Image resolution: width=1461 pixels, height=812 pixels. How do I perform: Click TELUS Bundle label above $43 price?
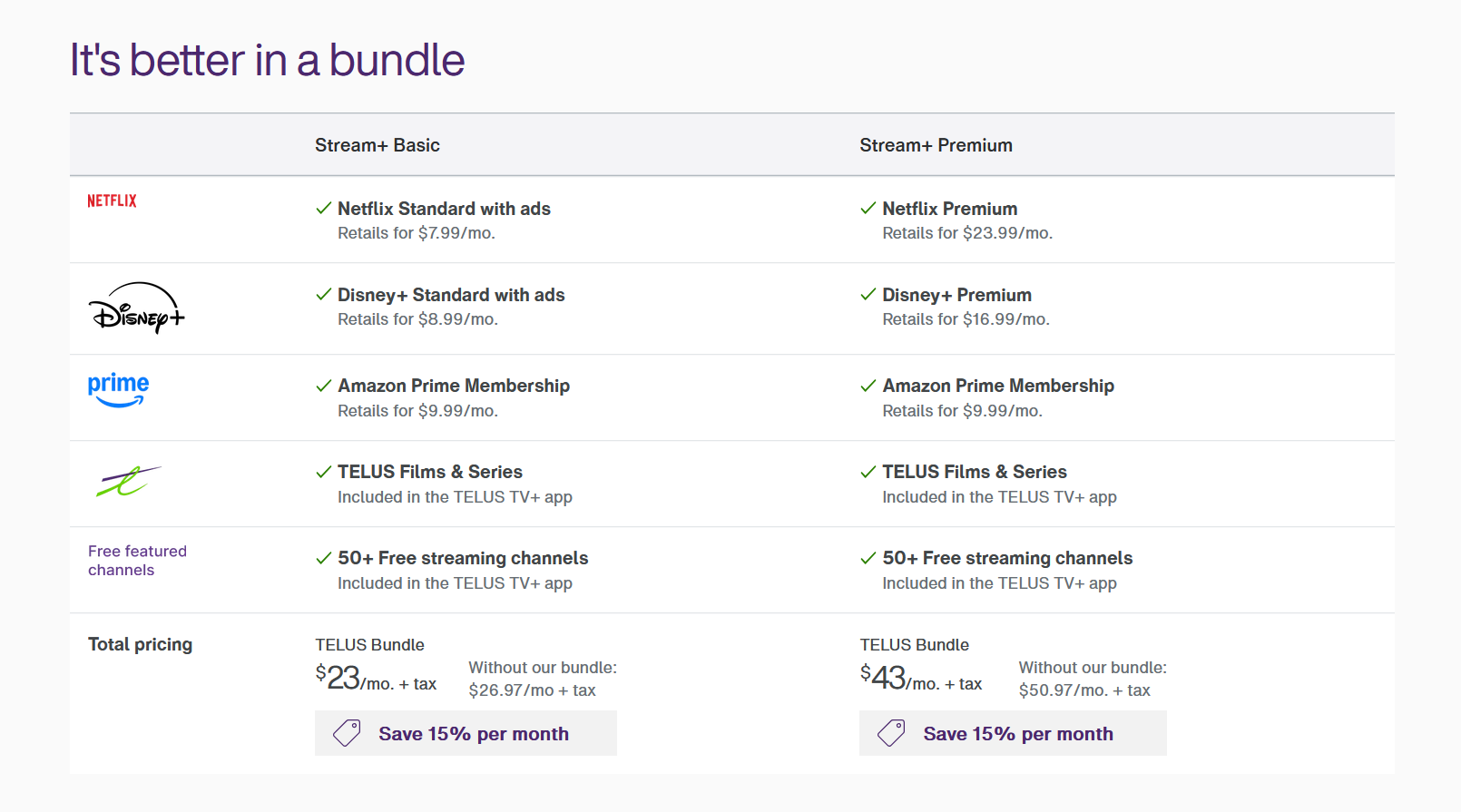pyautogui.click(x=914, y=645)
